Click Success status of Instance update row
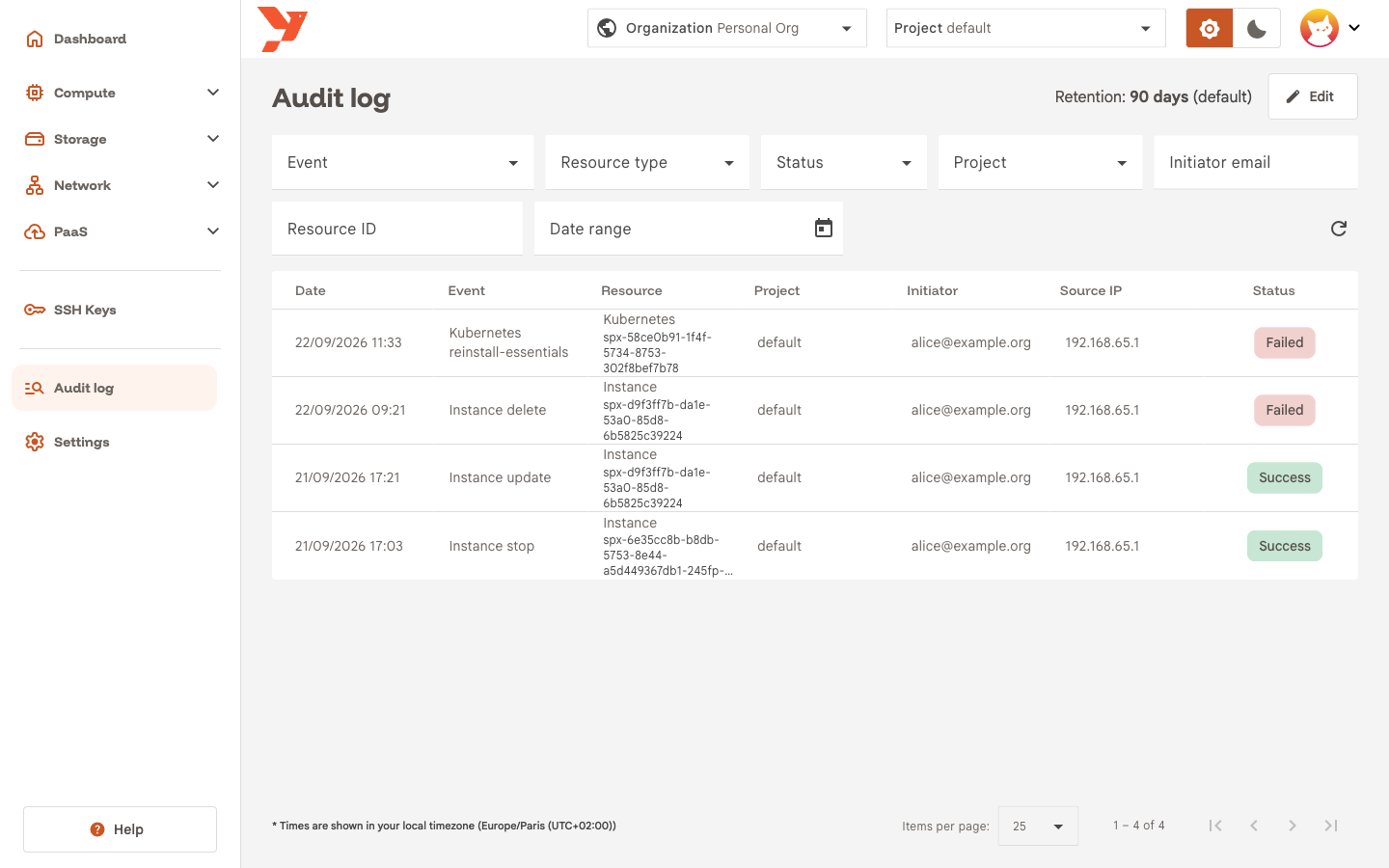Screen dimensions: 1389x868 1285,477
